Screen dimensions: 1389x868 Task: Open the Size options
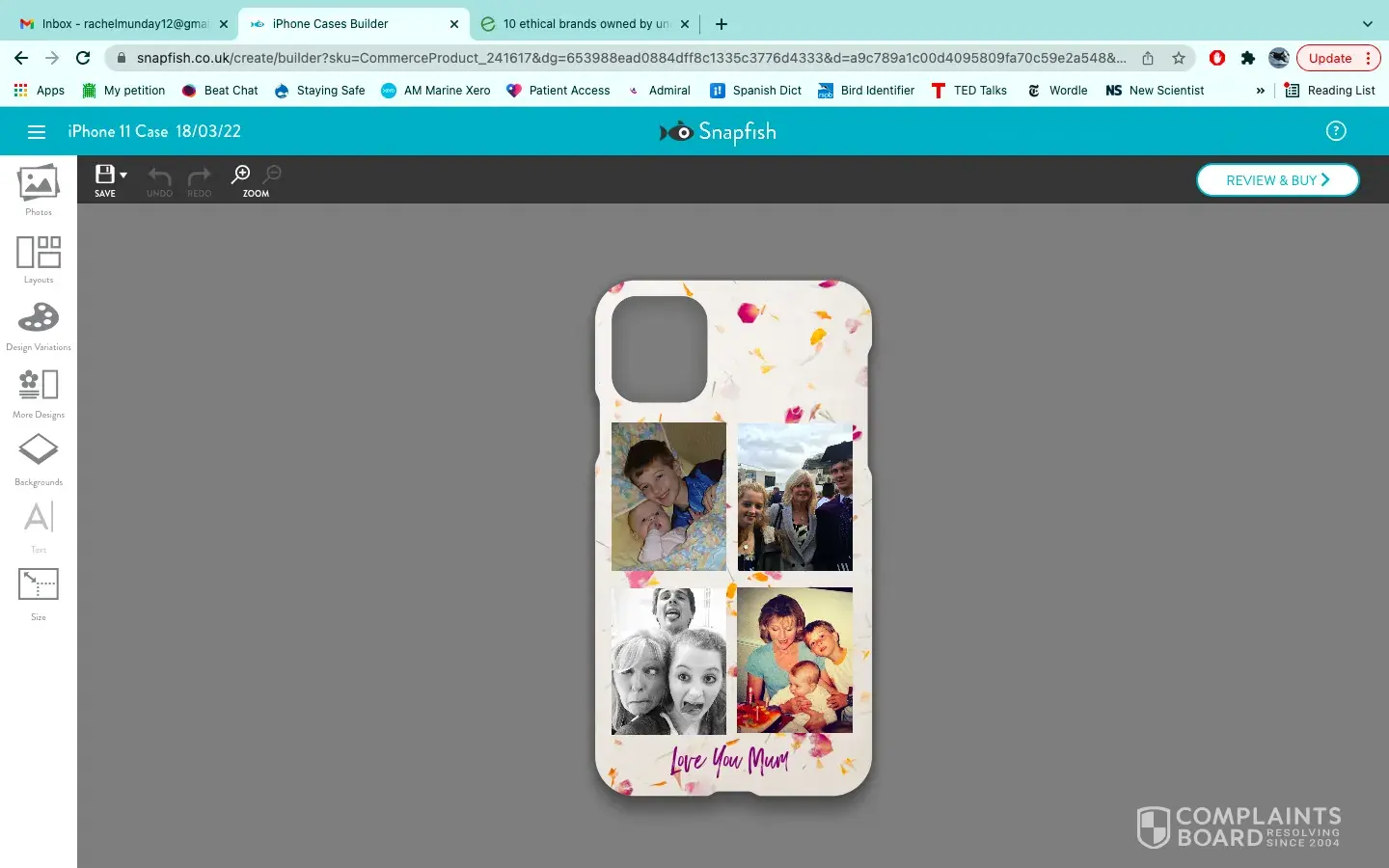click(x=39, y=594)
